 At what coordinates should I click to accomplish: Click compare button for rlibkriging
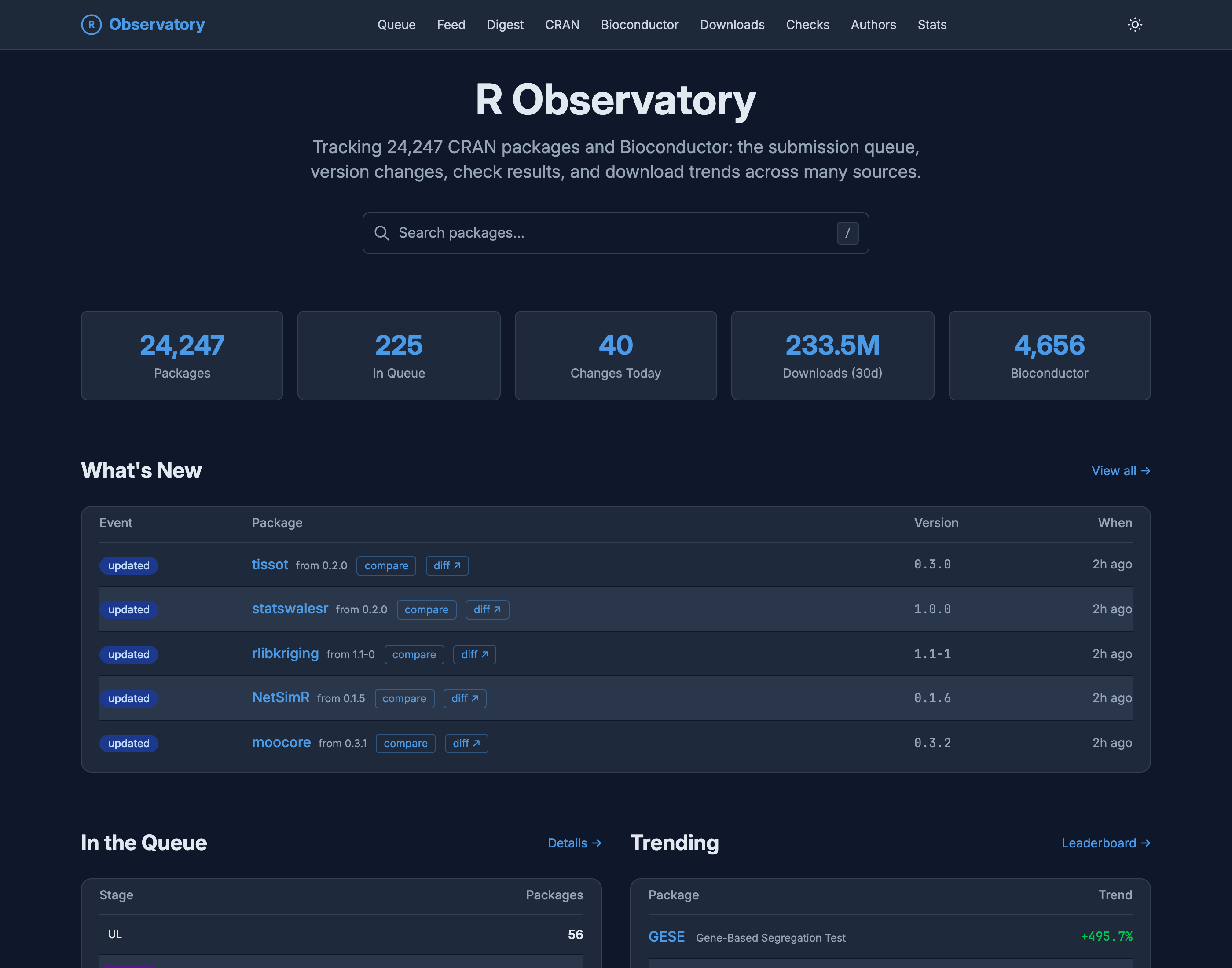pos(414,655)
